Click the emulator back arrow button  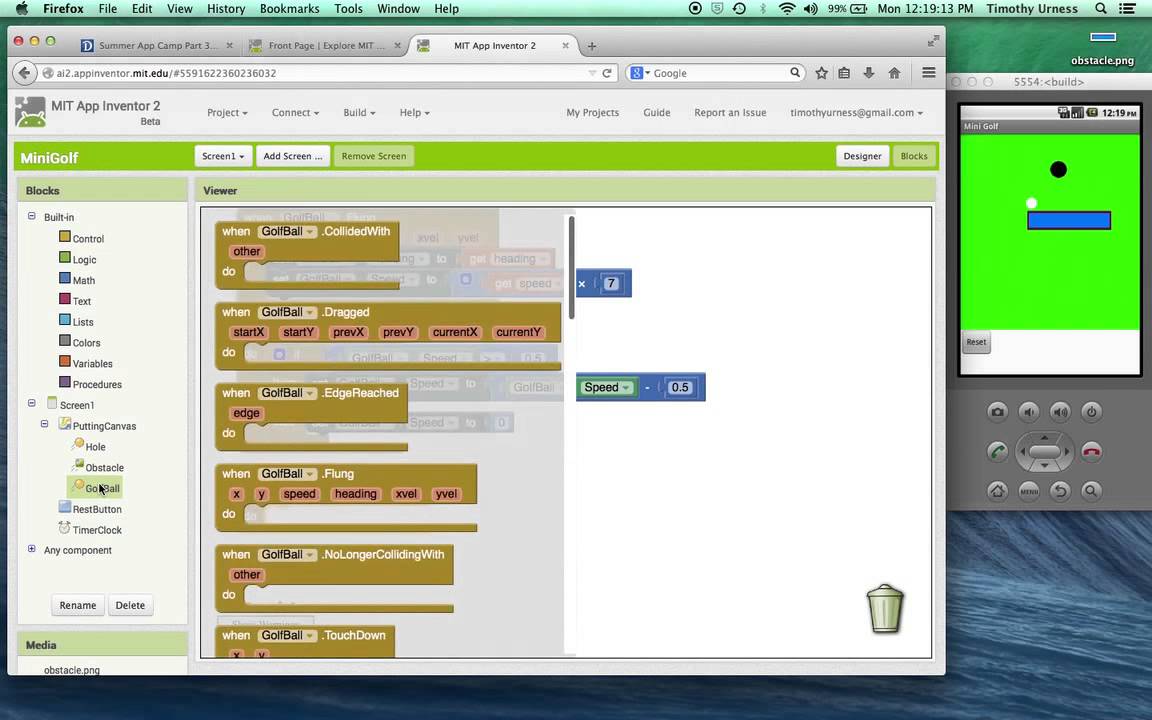[1059, 491]
